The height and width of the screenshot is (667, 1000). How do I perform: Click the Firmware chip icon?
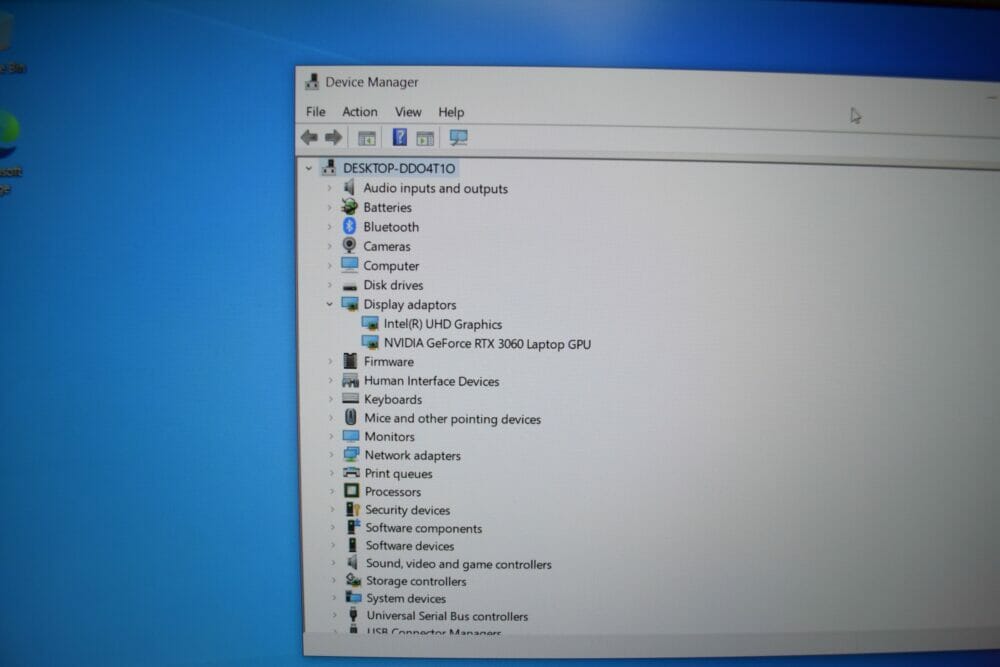point(350,361)
